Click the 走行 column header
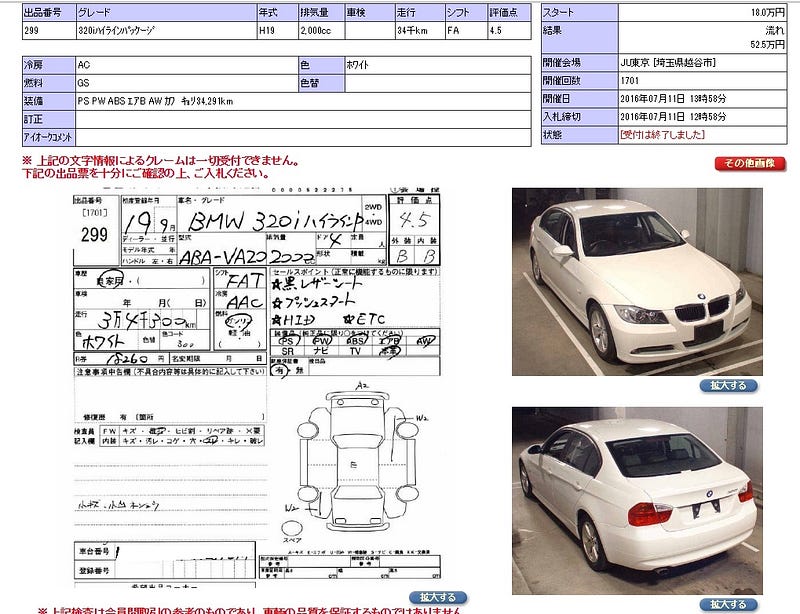800x614 pixels. 420,12
